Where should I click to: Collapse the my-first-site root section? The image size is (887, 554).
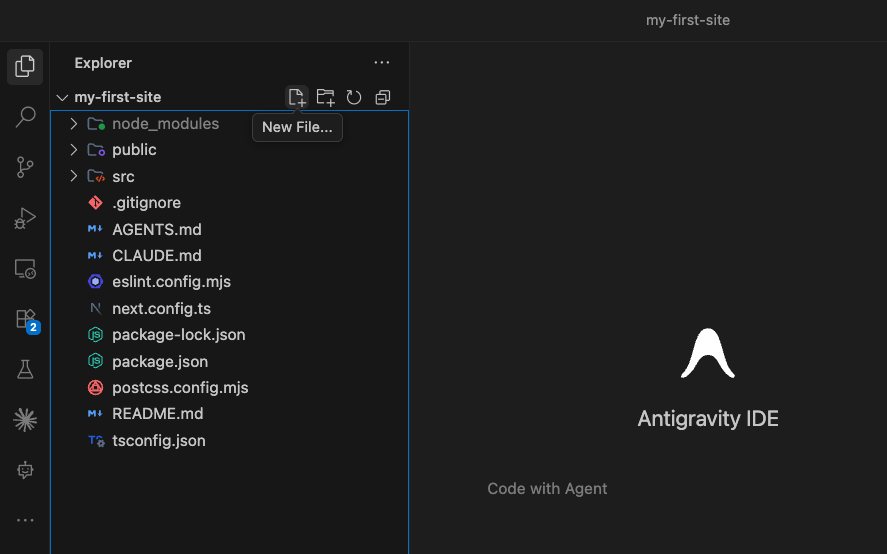coord(62,97)
